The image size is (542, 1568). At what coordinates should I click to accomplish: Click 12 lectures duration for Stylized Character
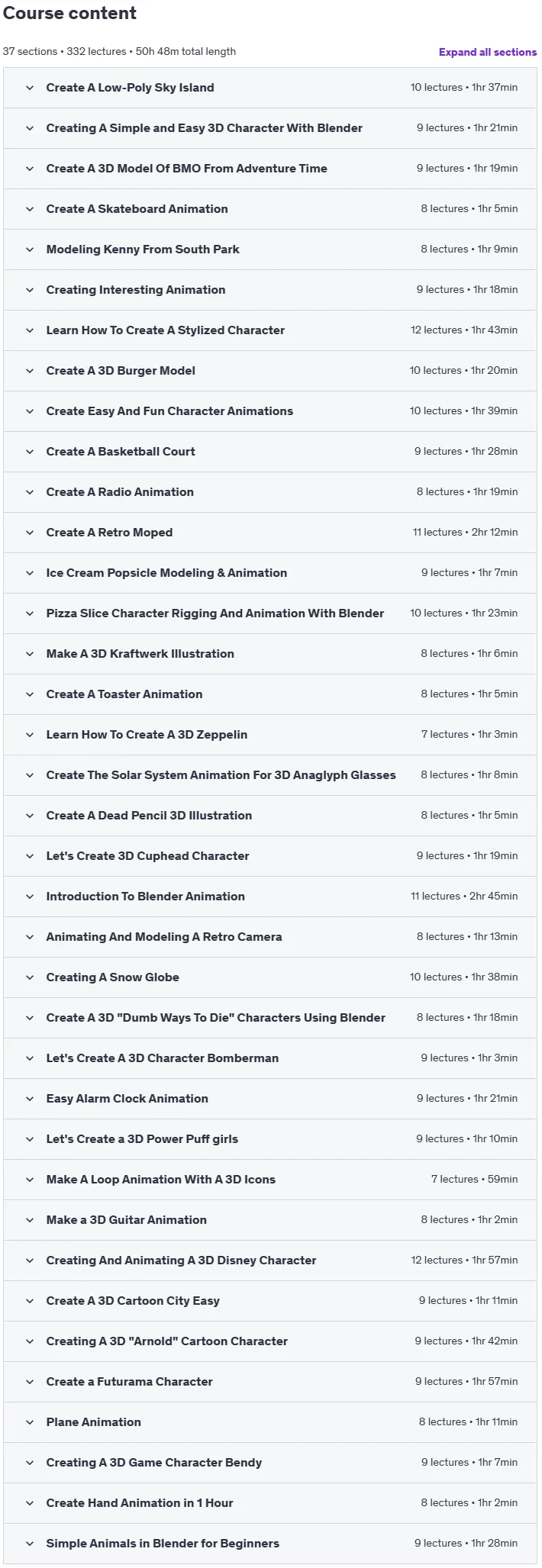tap(464, 330)
